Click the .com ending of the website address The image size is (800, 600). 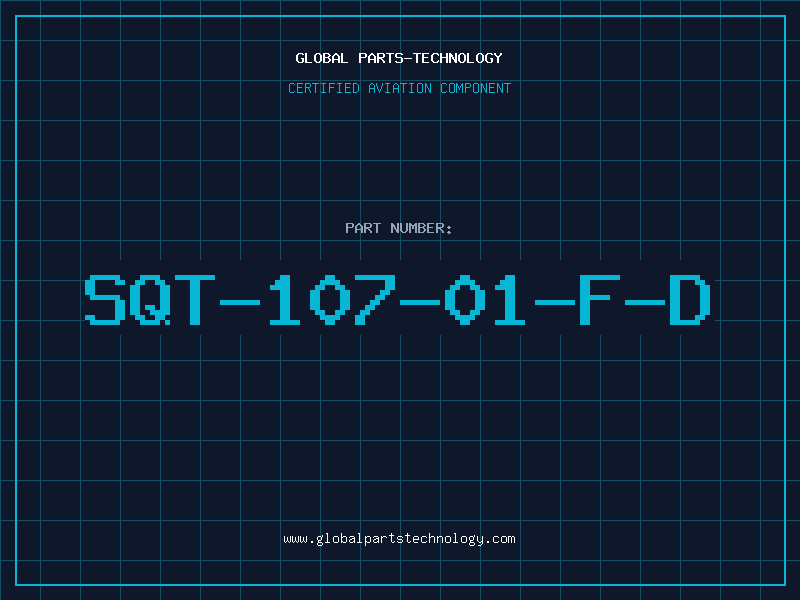click(x=499, y=539)
